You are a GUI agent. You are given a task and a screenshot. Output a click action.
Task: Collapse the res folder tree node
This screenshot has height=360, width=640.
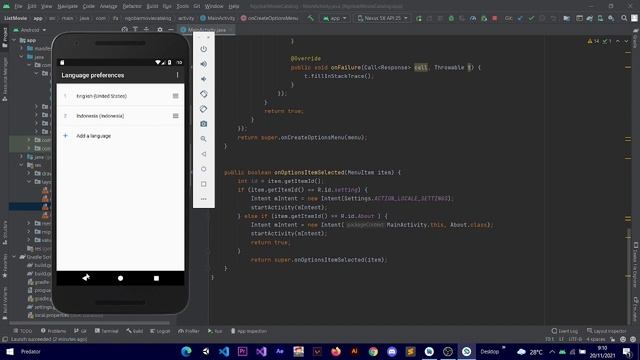pyautogui.click(x=22, y=165)
